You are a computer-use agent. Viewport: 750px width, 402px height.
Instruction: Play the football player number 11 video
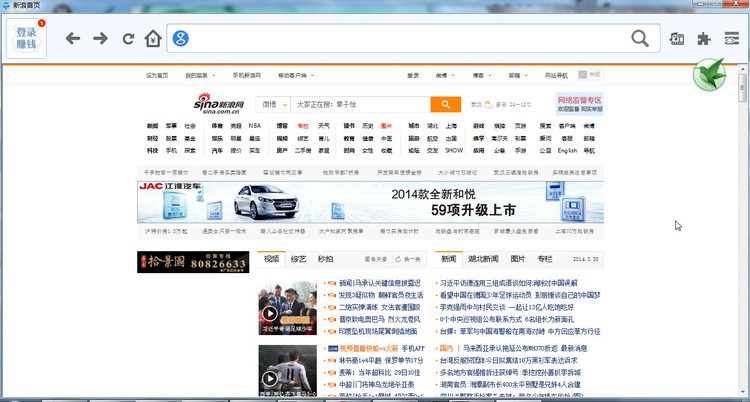287,371
